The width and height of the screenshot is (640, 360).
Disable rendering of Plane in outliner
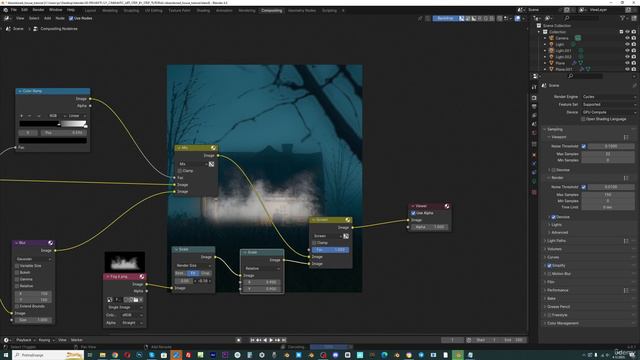click(x=634, y=63)
